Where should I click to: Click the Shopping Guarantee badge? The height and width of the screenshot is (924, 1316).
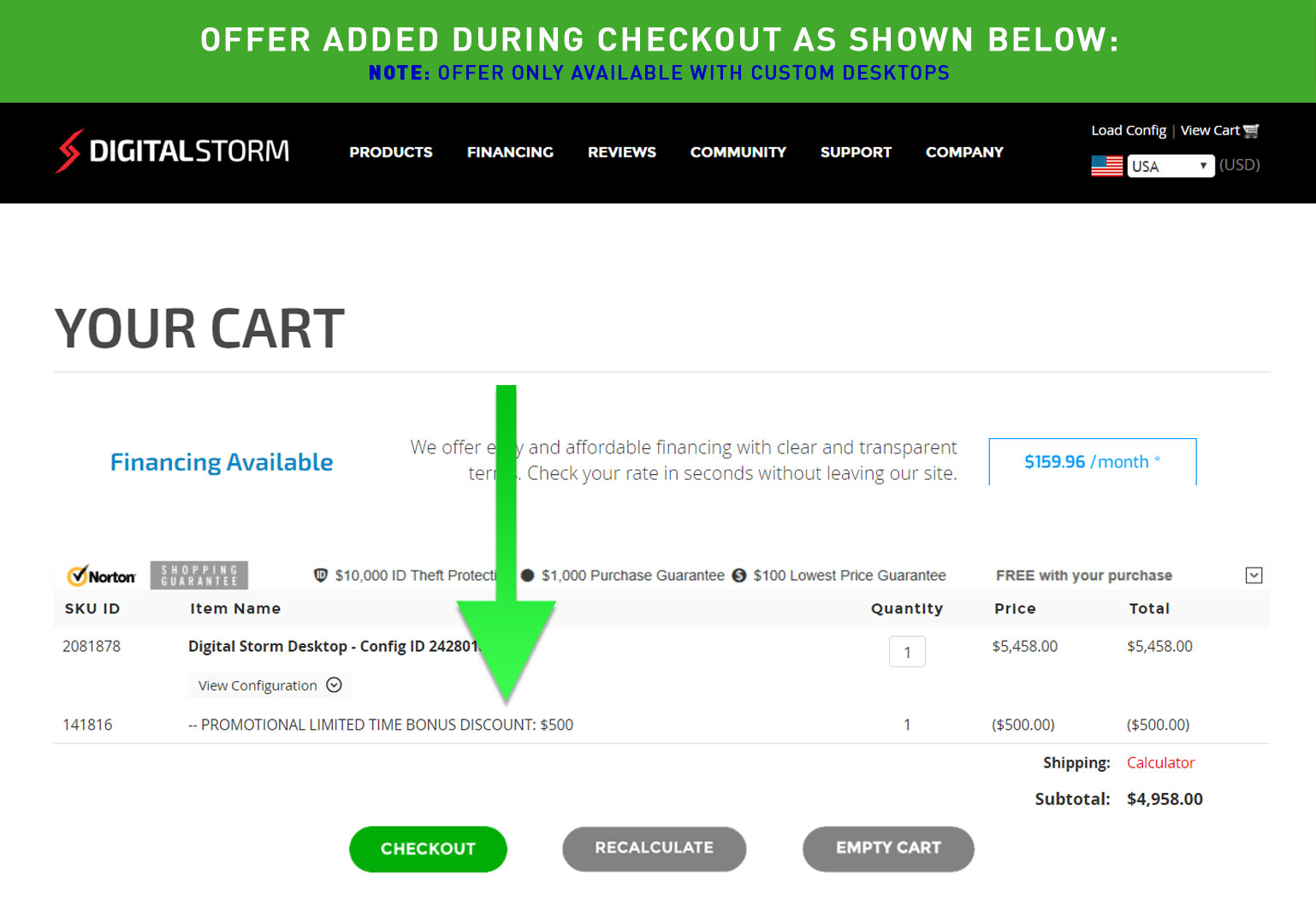pyautogui.click(x=199, y=576)
